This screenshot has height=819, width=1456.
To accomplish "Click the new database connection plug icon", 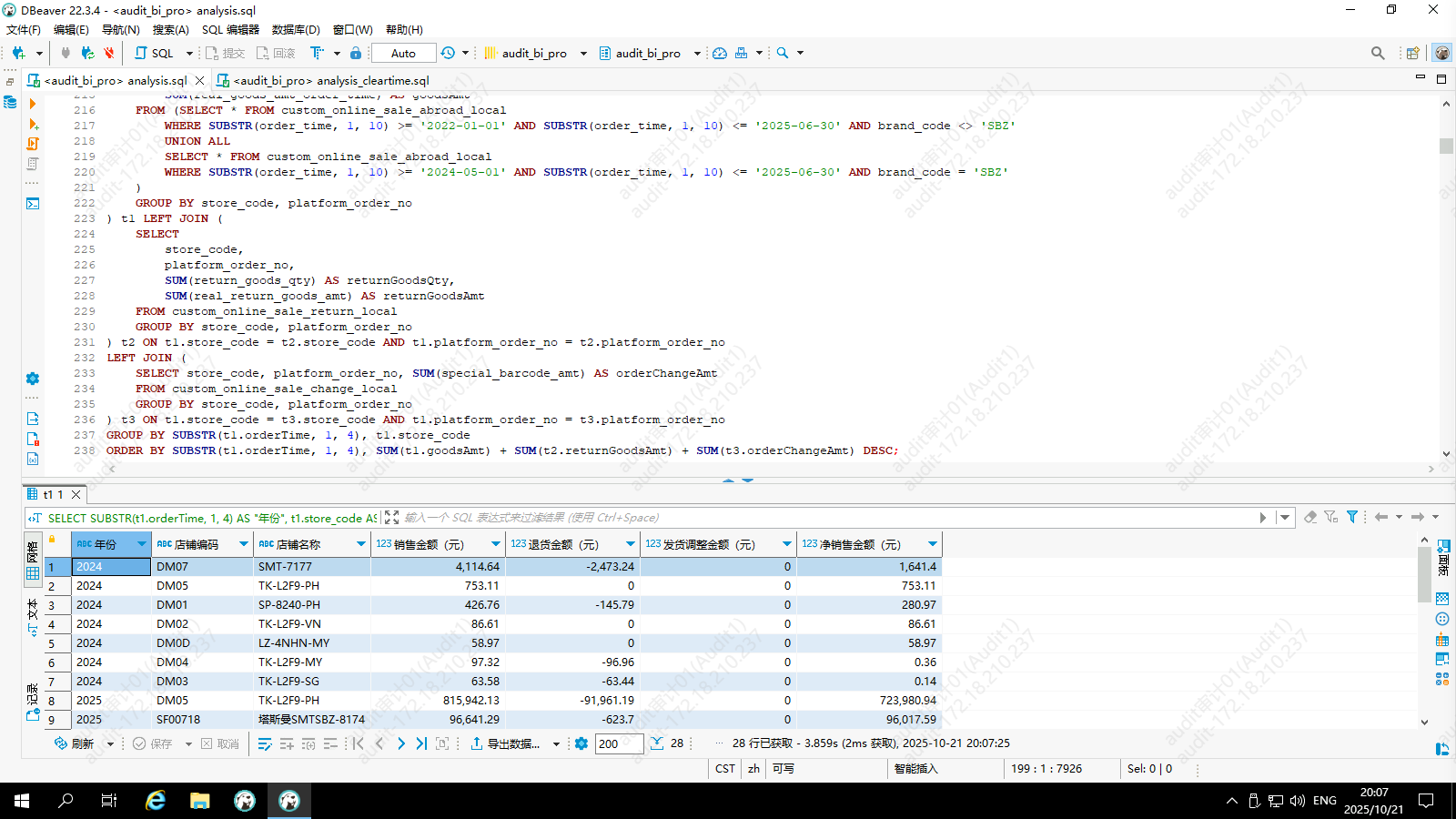I will 18,53.
